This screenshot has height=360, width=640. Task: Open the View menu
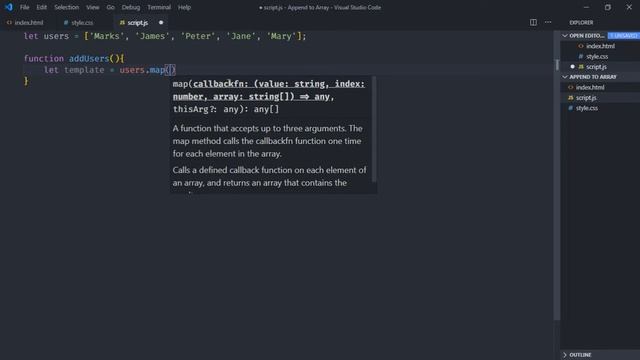pyautogui.click(x=93, y=7)
